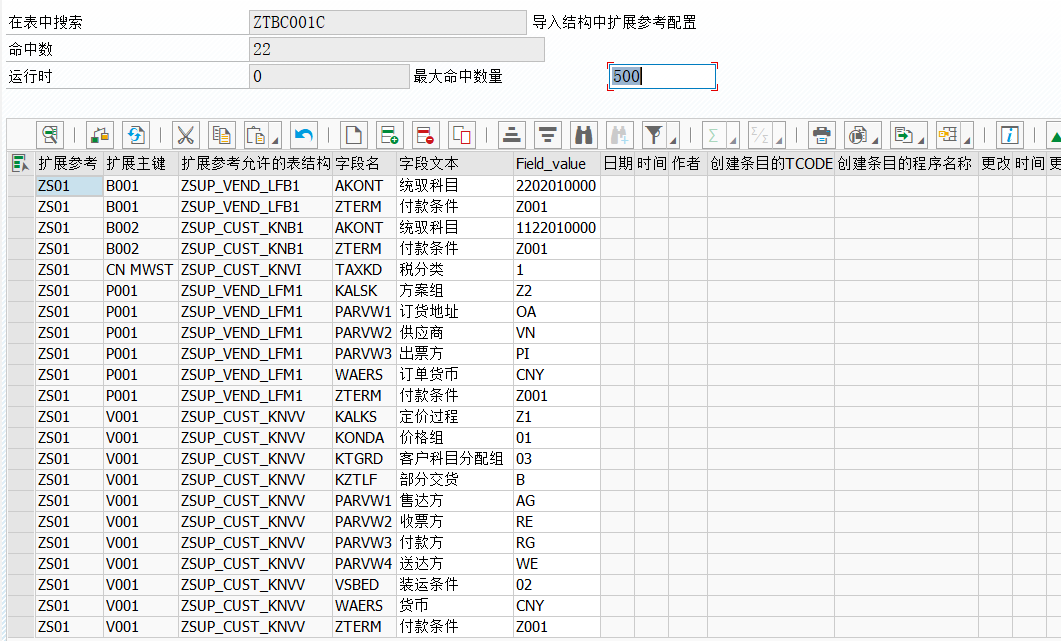
Task: Click the 创建条目的TCODE column header
Action: 771,164
